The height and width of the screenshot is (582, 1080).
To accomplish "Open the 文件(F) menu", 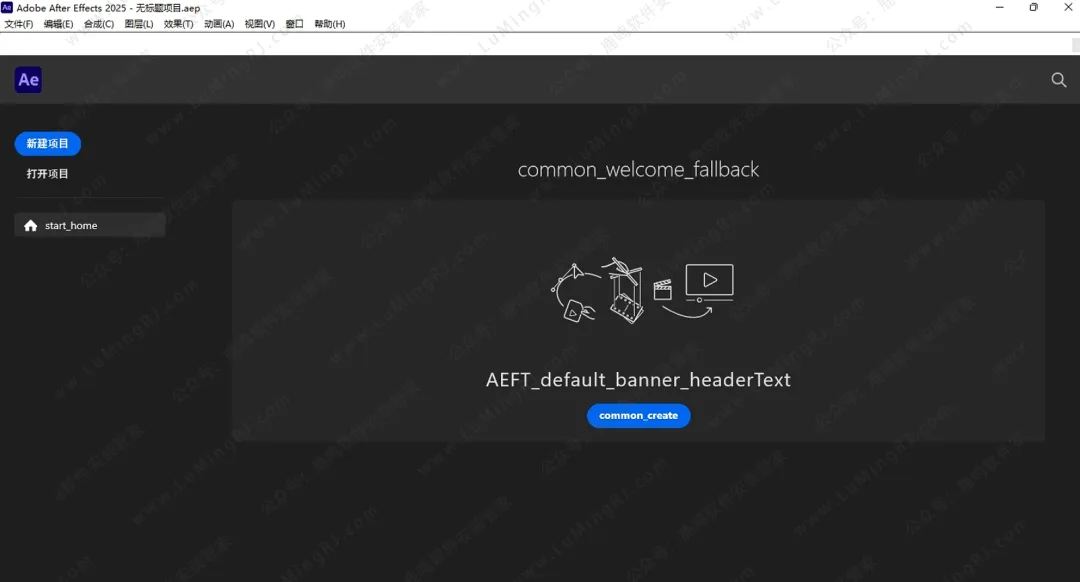I will tap(19, 24).
